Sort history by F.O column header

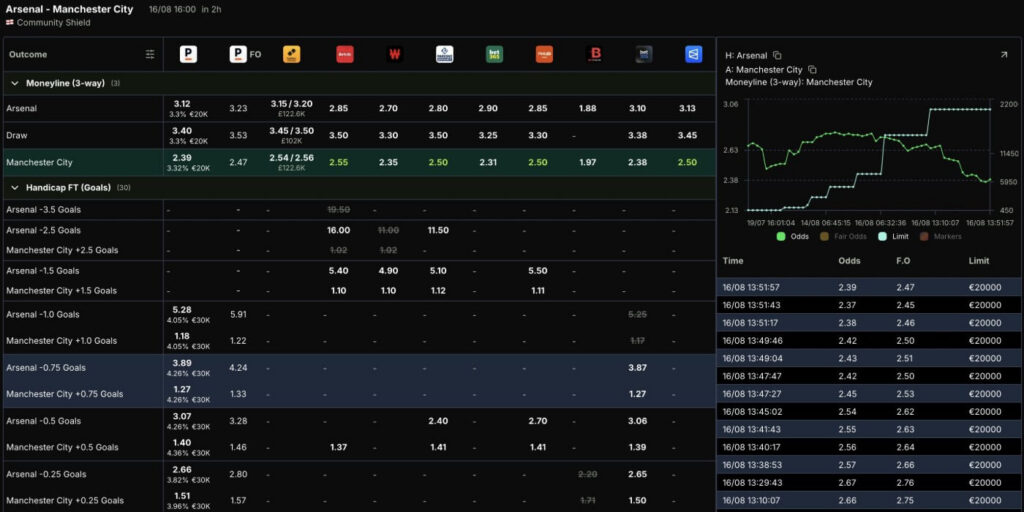click(904, 261)
